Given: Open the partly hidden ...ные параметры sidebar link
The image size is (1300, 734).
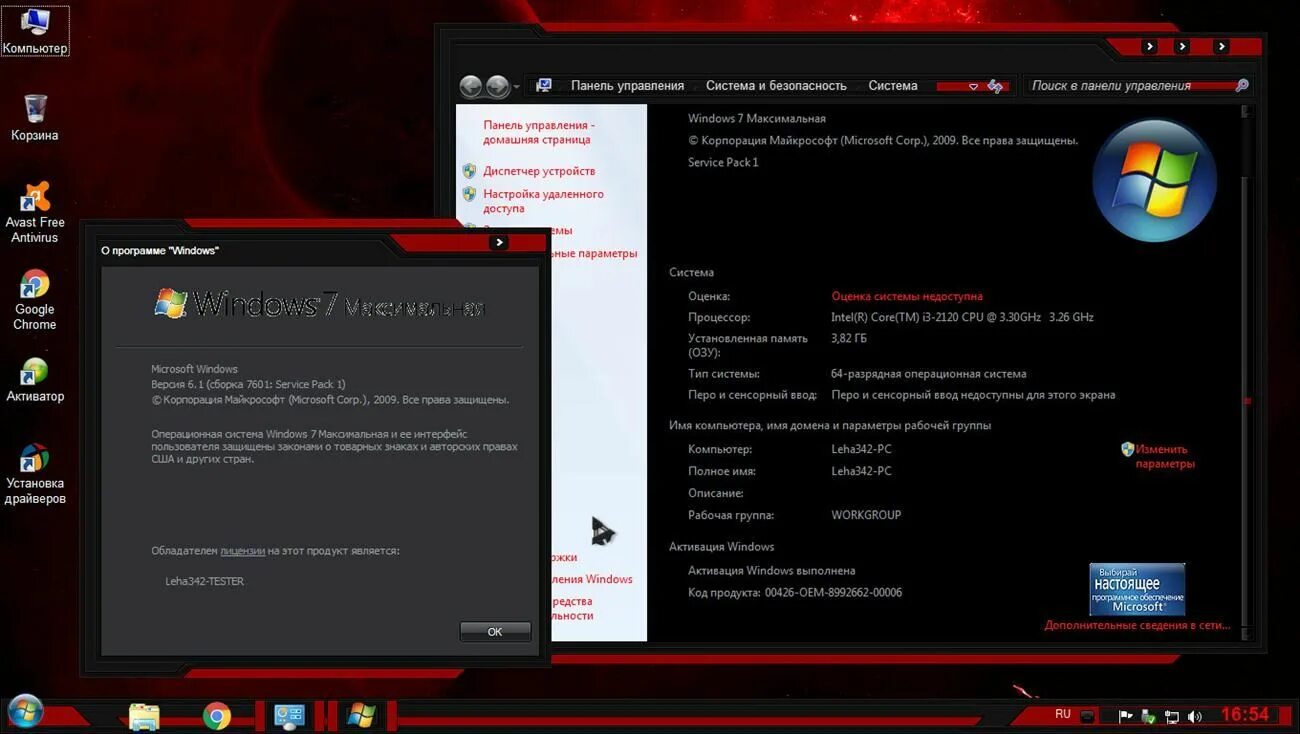Looking at the screenshot, I should pos(595,254).
